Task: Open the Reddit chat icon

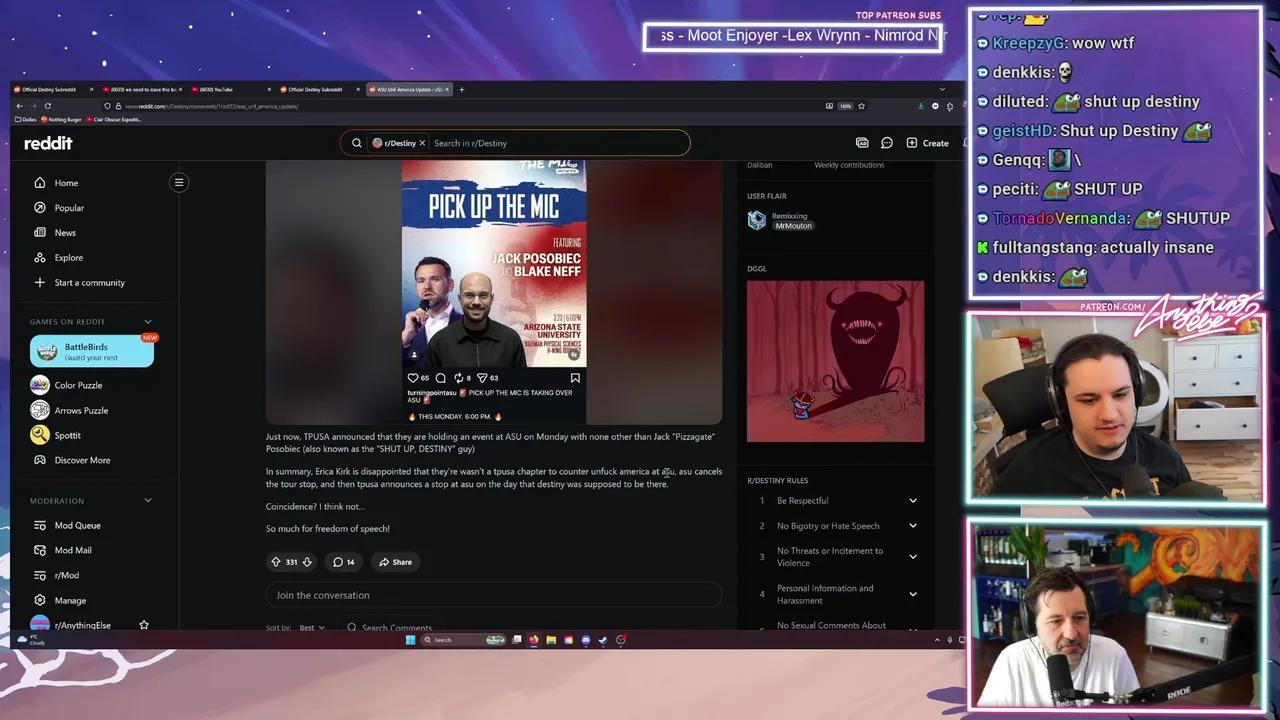Action: point(887,143)
